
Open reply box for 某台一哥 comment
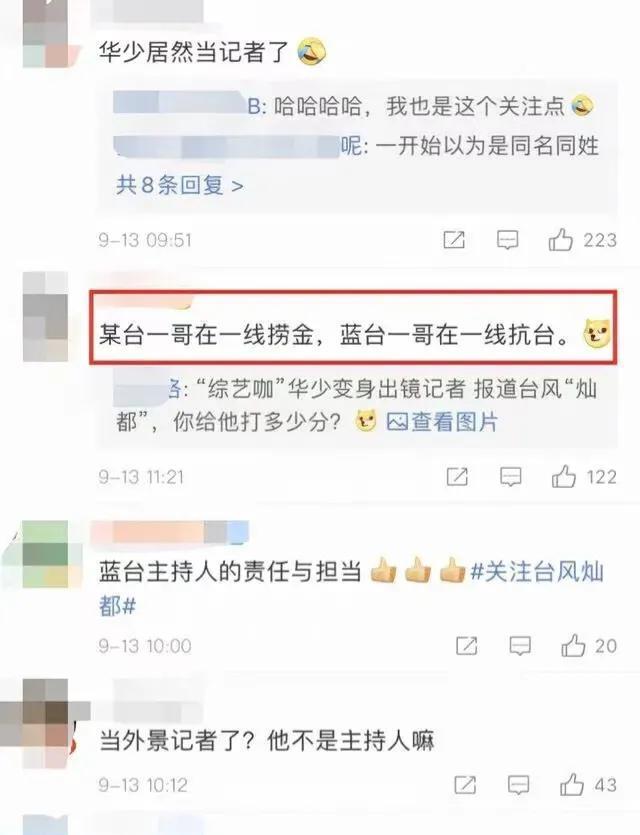[511, 477]
